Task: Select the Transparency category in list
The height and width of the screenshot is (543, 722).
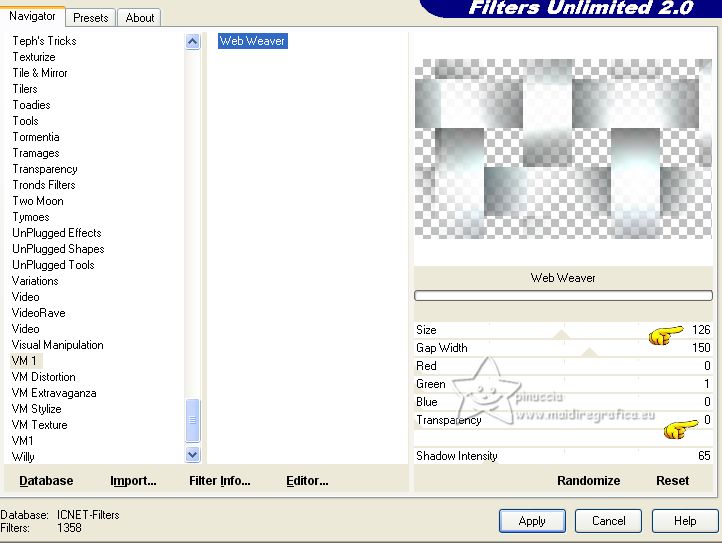Action: pos(45,169)
